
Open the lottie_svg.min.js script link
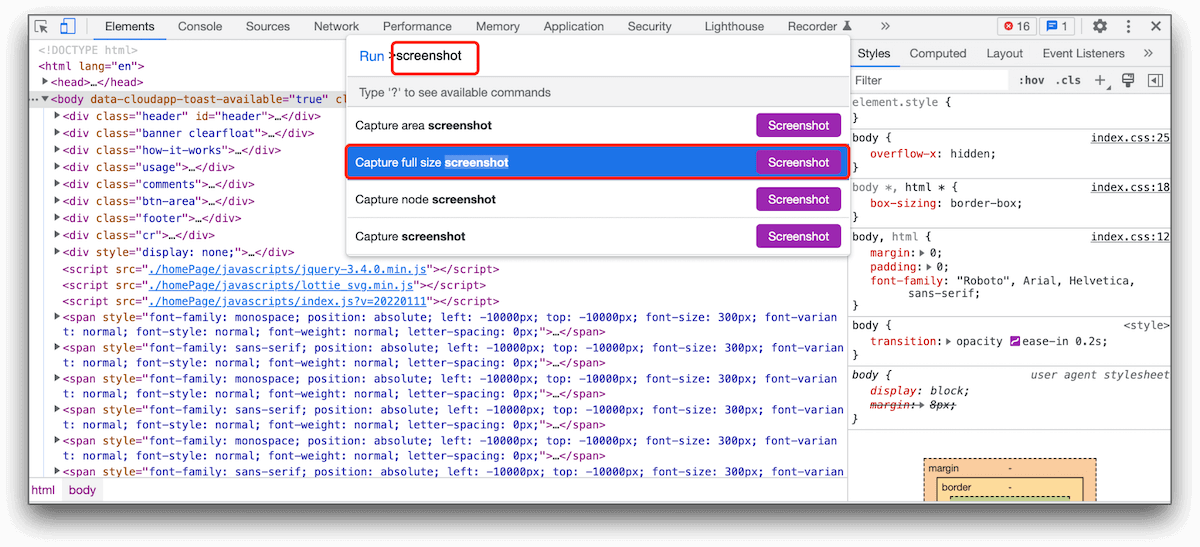pyautogui.click(x=281, y=286)
